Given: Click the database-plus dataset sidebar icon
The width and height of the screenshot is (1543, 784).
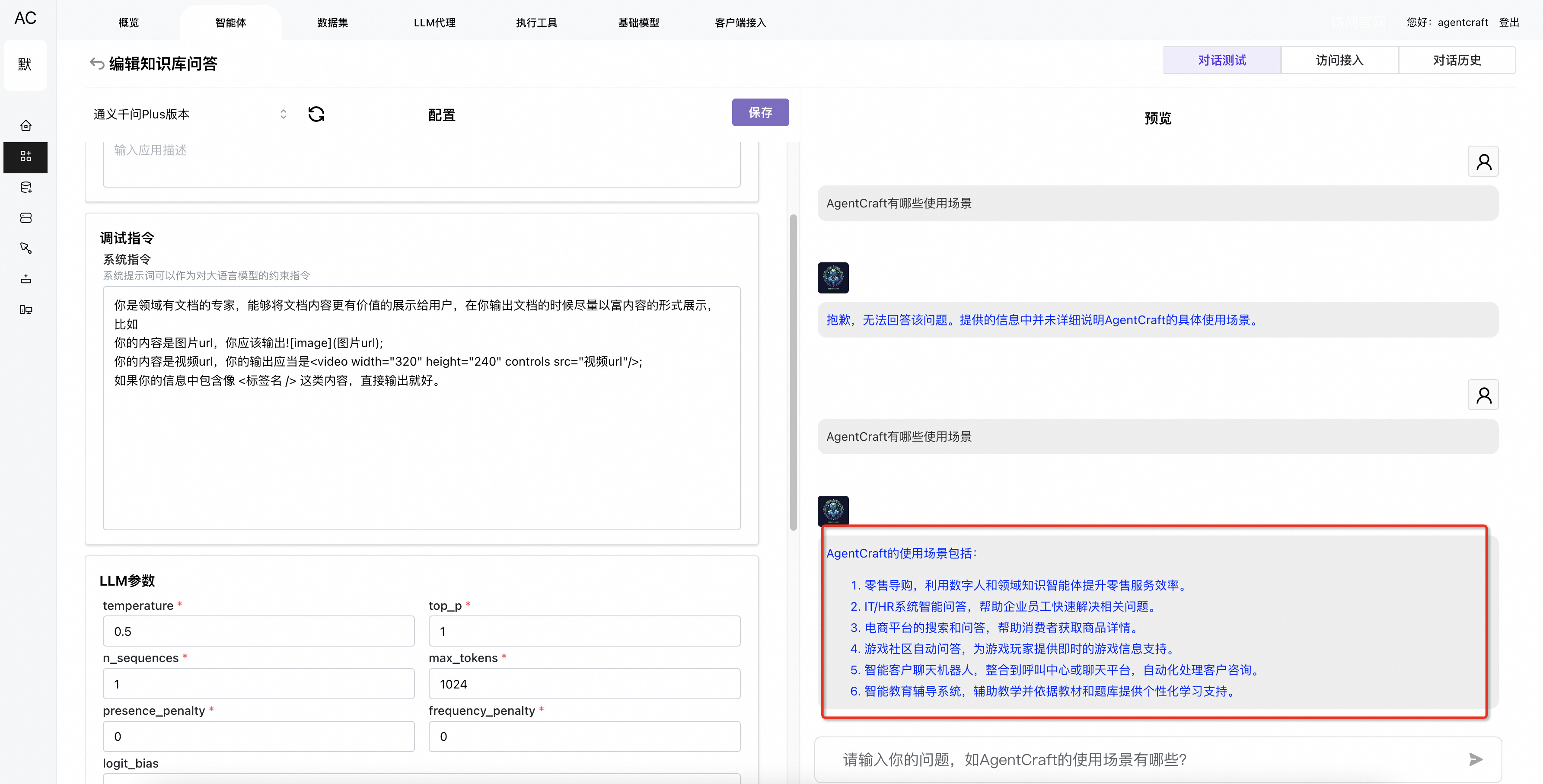Looking at the screenshot, I should (x=26, y=188).
